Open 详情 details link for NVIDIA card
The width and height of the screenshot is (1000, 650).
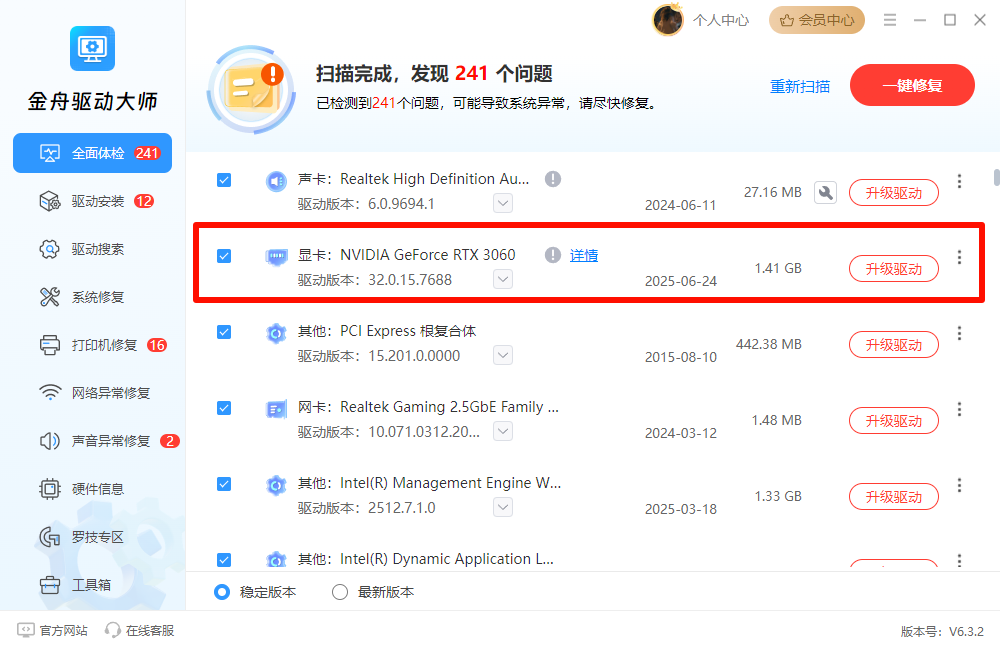584,256
